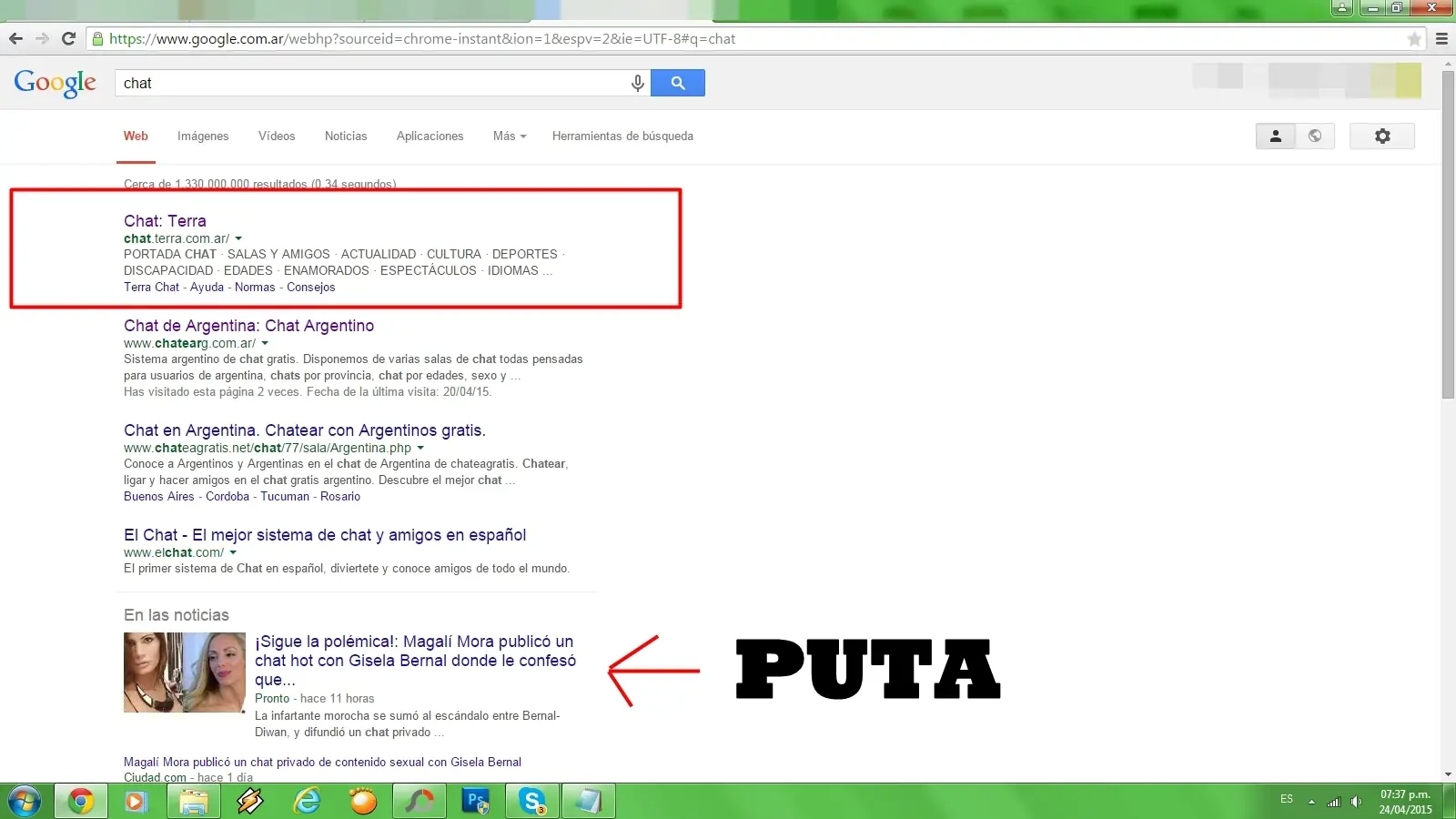Click the ES language indicator

coord(1287,799)
